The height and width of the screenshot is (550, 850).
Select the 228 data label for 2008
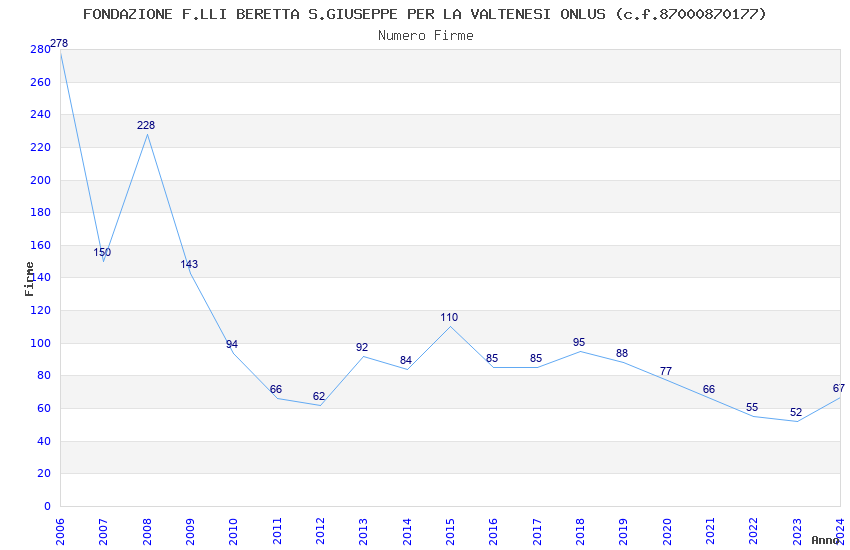[146, 125]
